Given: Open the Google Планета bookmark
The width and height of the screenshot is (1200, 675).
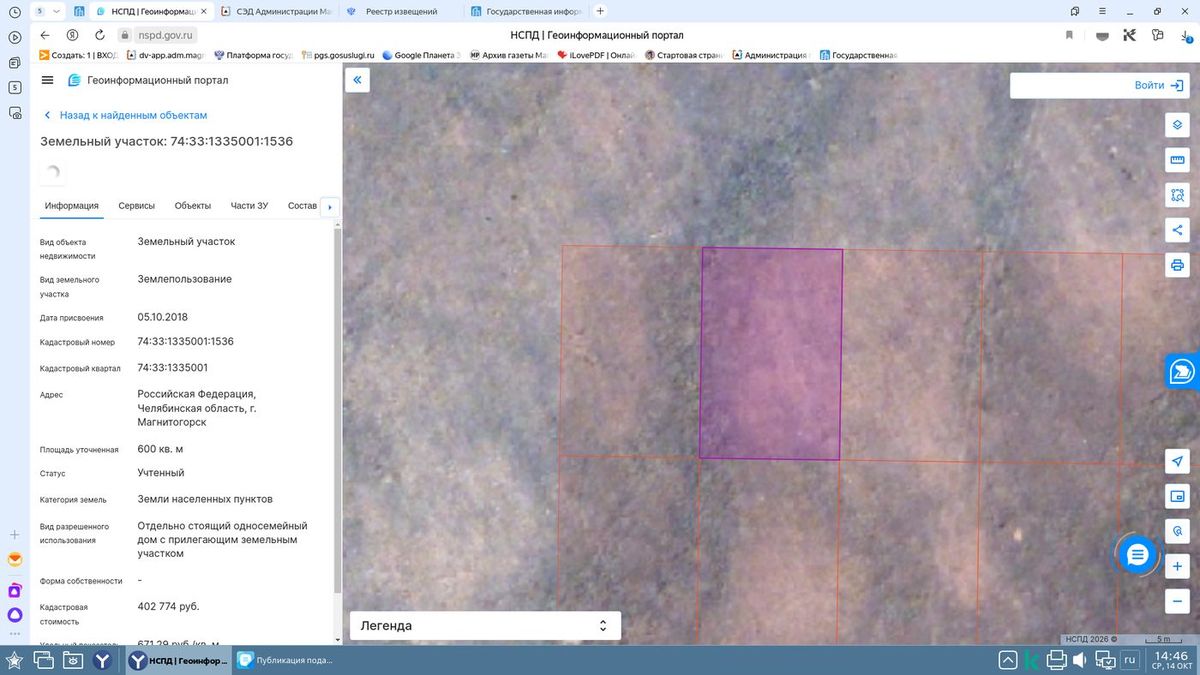Looking at the screenshot, I should [x=420, y=55].
